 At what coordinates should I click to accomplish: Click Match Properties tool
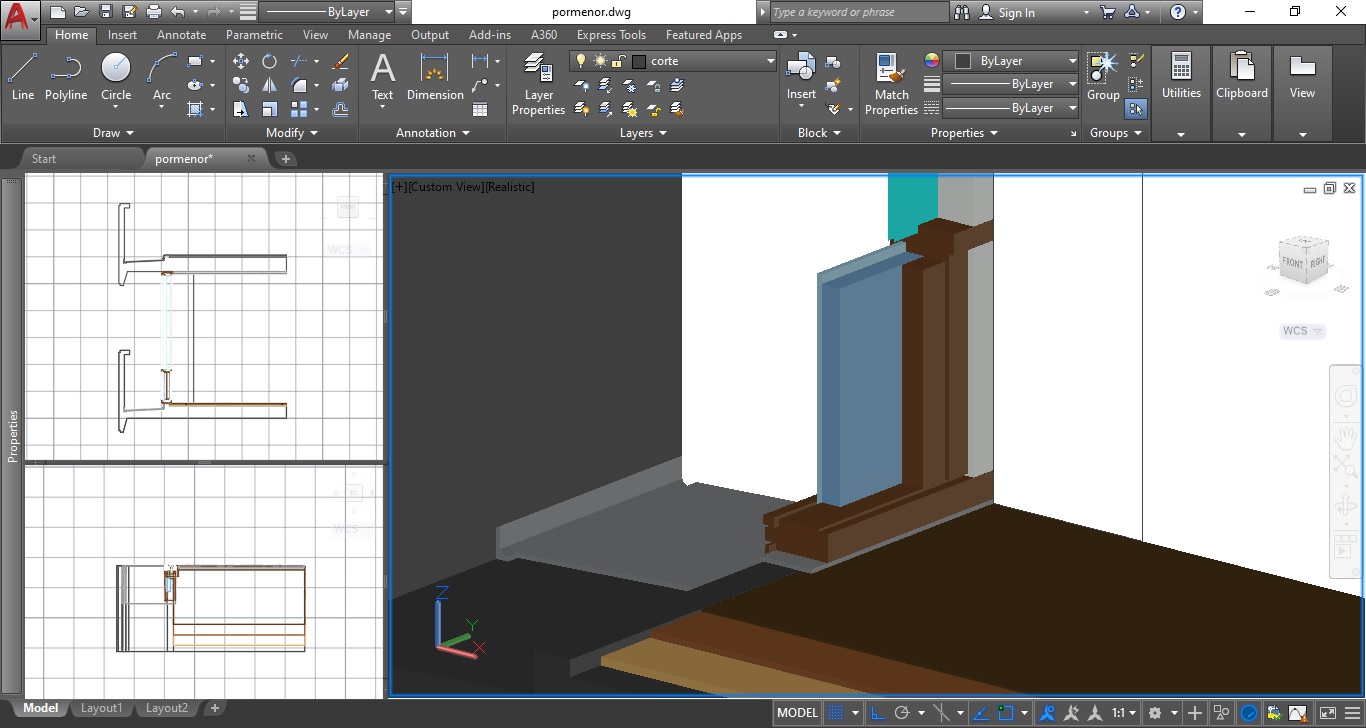pos(891,84)
